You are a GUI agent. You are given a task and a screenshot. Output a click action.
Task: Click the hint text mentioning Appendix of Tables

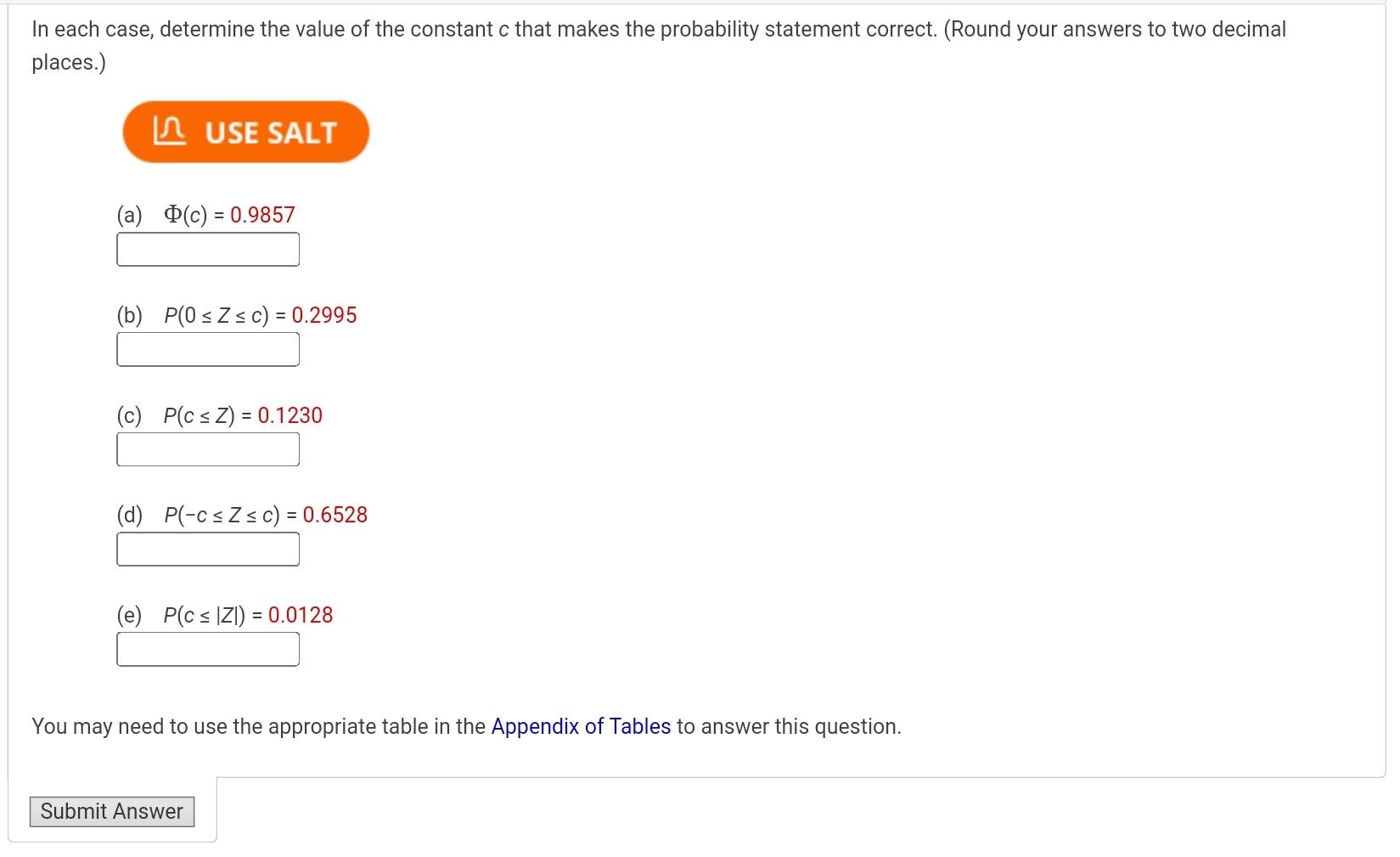(465, 726)
